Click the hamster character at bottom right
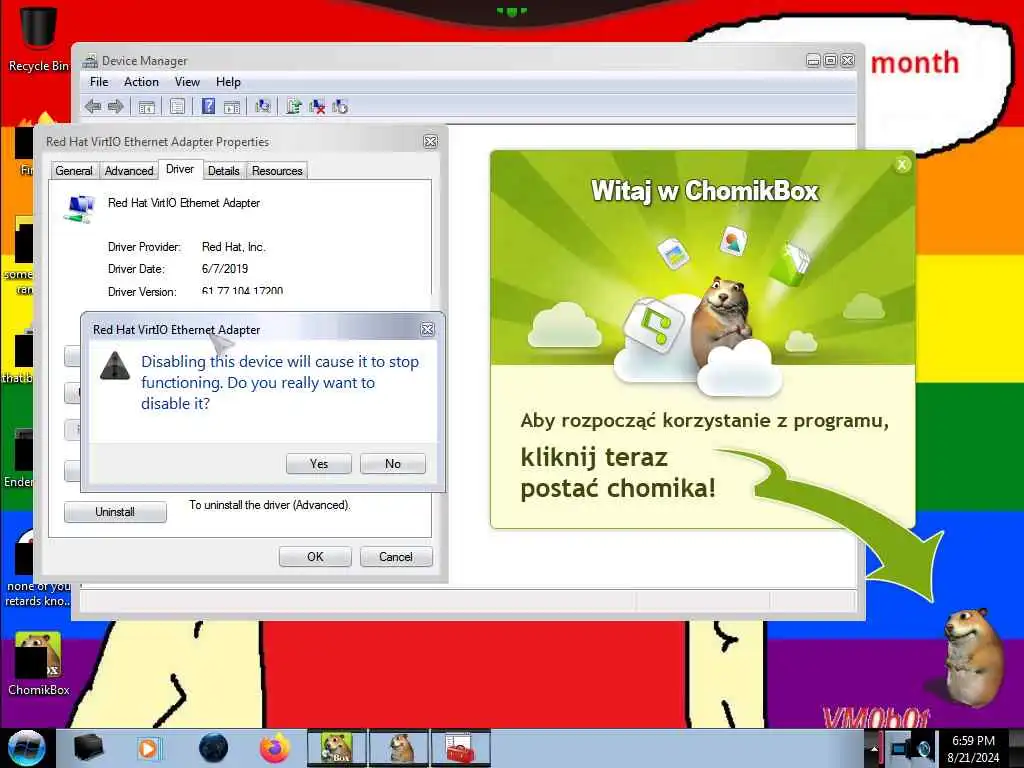1024x768 pixels. 973,658
